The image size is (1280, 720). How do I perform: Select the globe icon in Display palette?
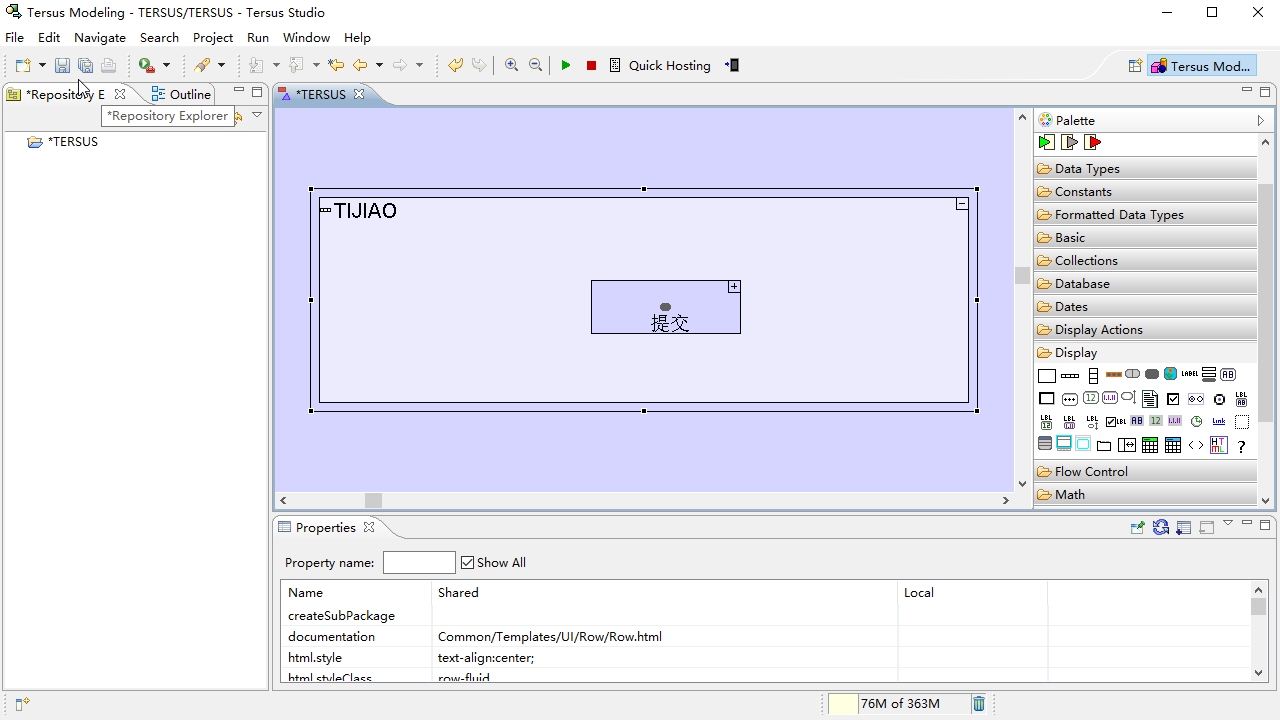tap(1170, 374)
